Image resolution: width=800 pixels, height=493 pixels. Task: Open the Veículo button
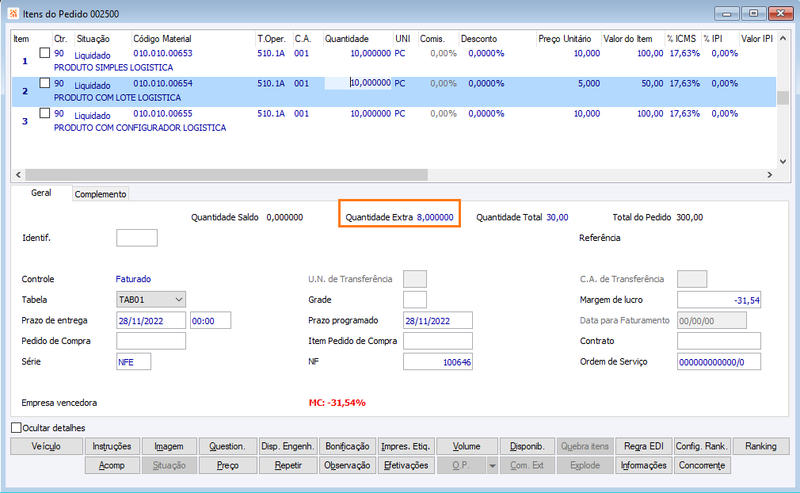coord(46,446)
